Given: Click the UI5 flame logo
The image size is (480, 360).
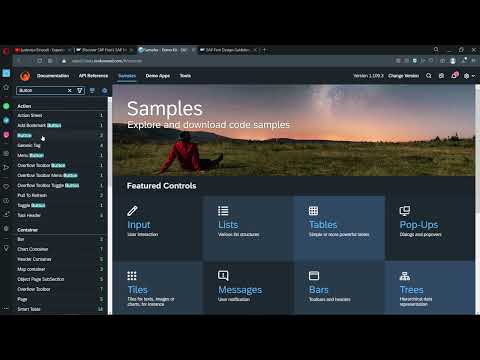Looking at the screenshot, I should point(25,76).
